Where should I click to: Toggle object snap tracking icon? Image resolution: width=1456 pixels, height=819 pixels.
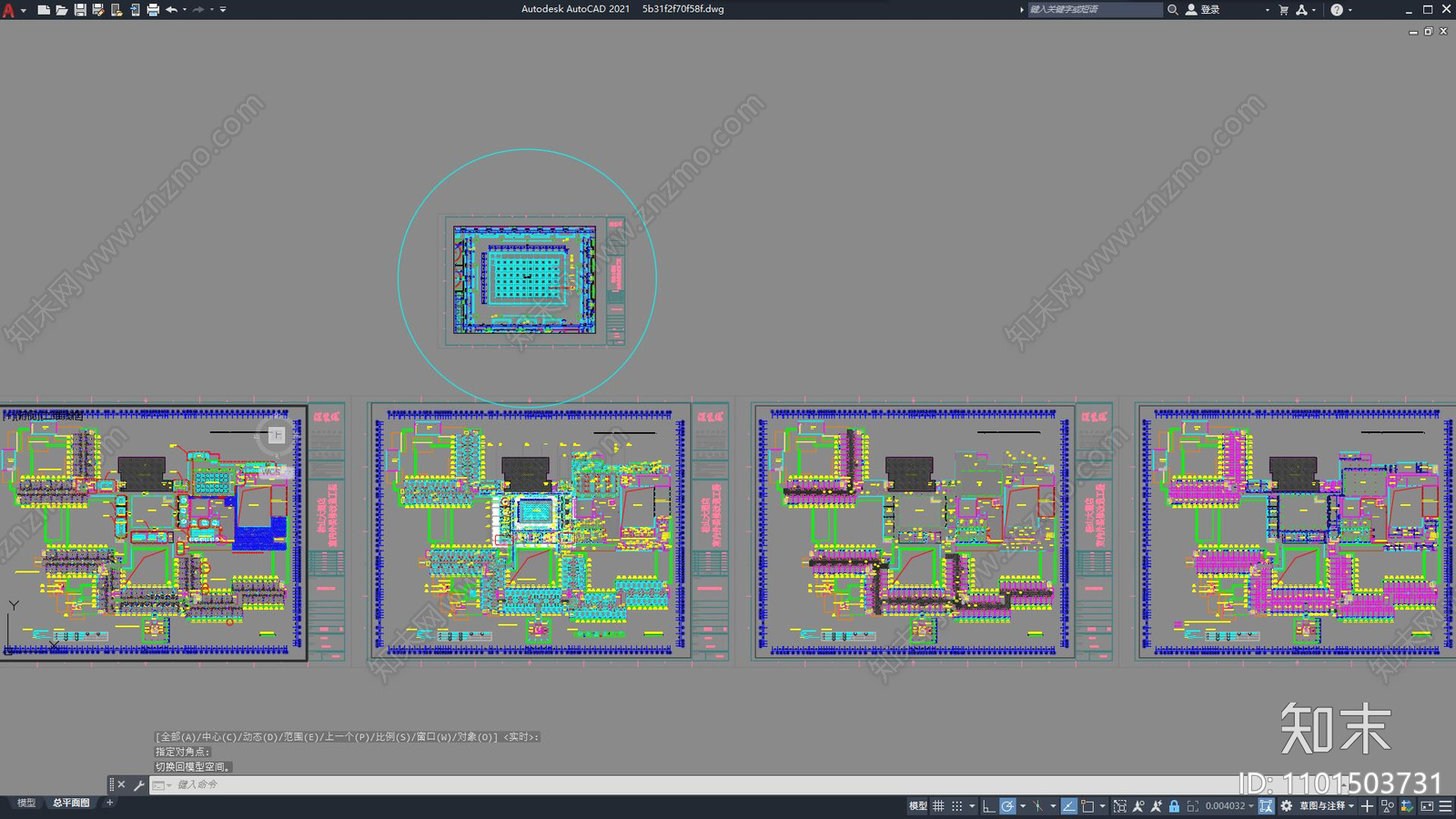(1069, 806)
